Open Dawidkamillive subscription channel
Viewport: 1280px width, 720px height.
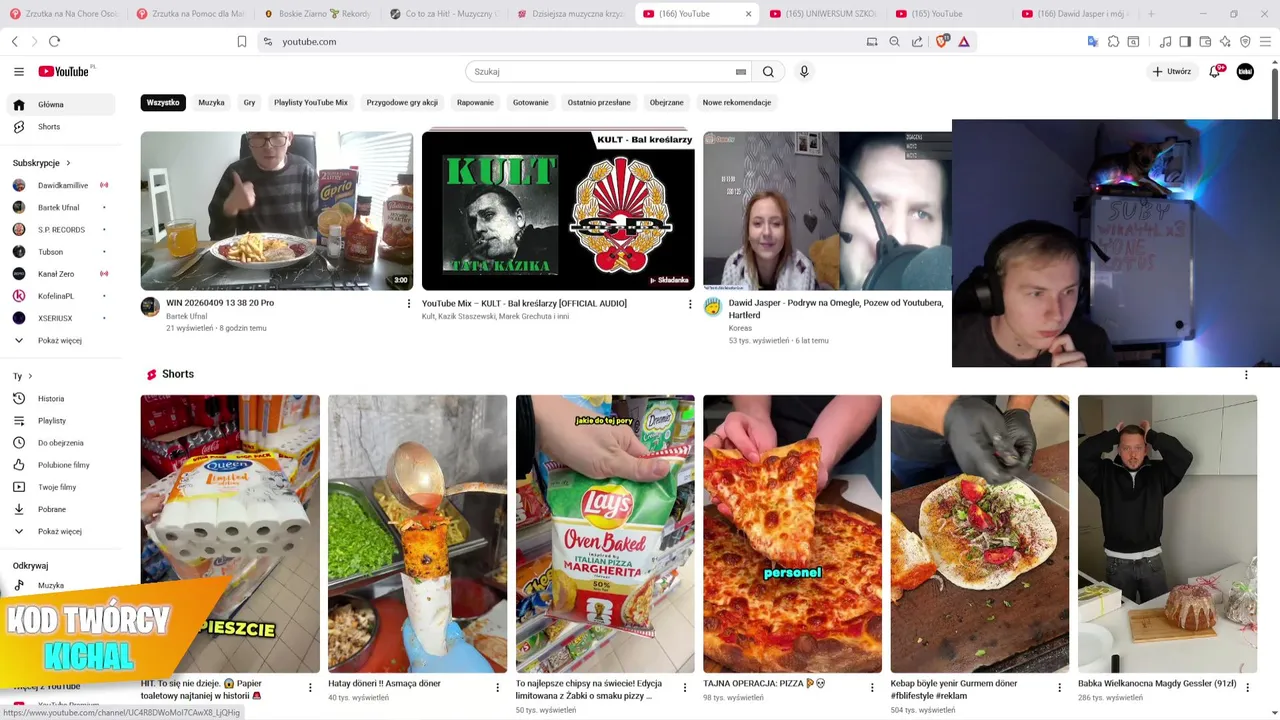point(61,185)
